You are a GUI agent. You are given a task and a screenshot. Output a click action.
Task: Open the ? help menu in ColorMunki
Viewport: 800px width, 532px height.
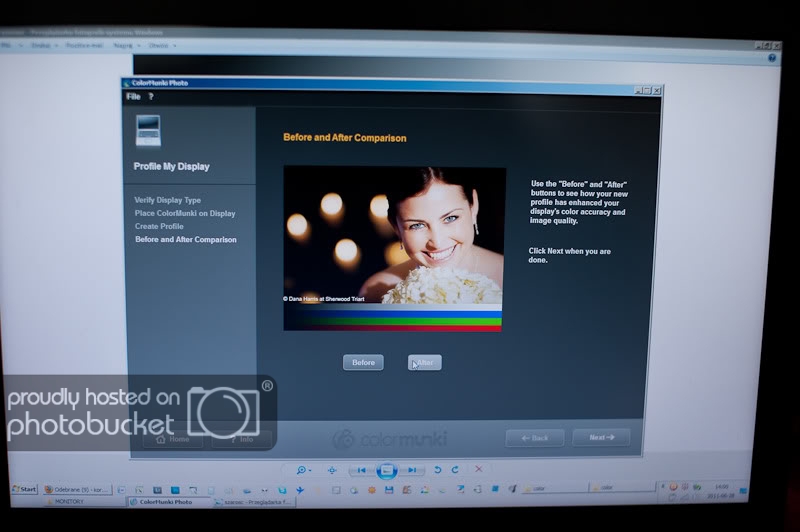point(151,96)
